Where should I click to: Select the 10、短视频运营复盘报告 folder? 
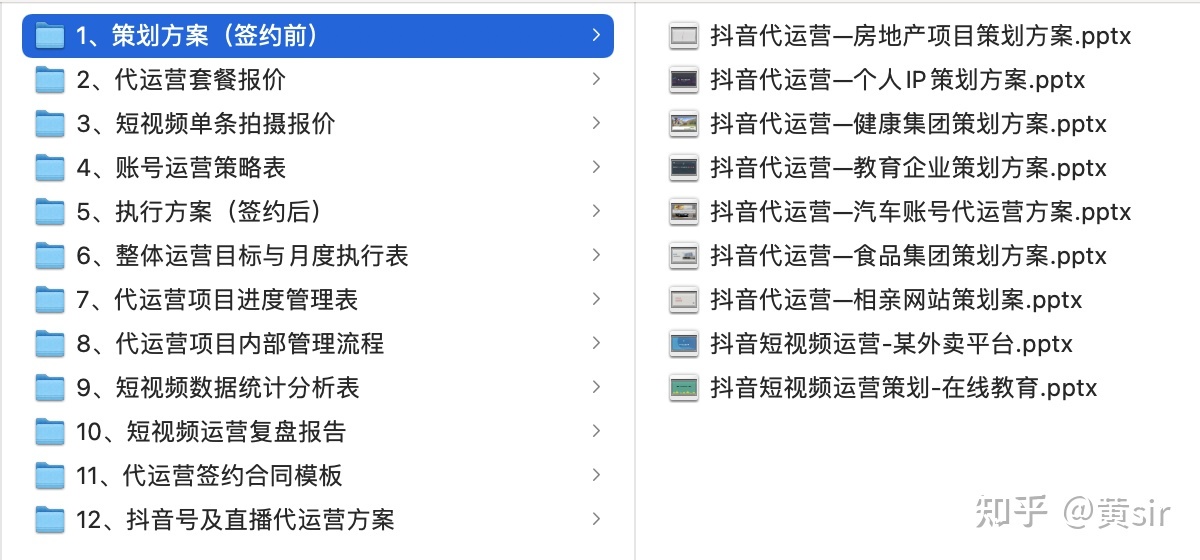click(211, 432)
